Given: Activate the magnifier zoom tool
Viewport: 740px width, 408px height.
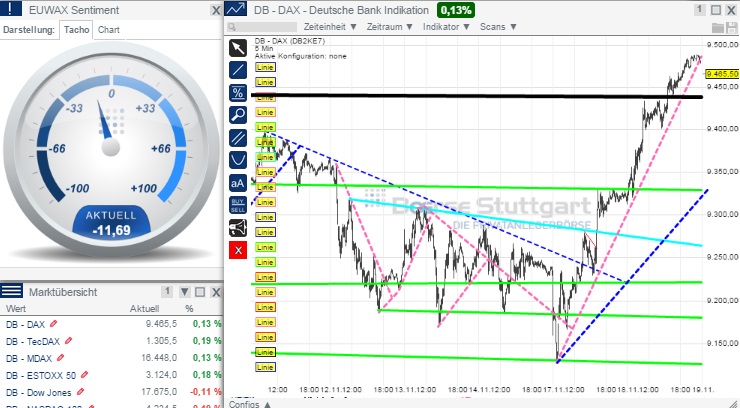Looking at the screenshot, I should tap(238, 115).
